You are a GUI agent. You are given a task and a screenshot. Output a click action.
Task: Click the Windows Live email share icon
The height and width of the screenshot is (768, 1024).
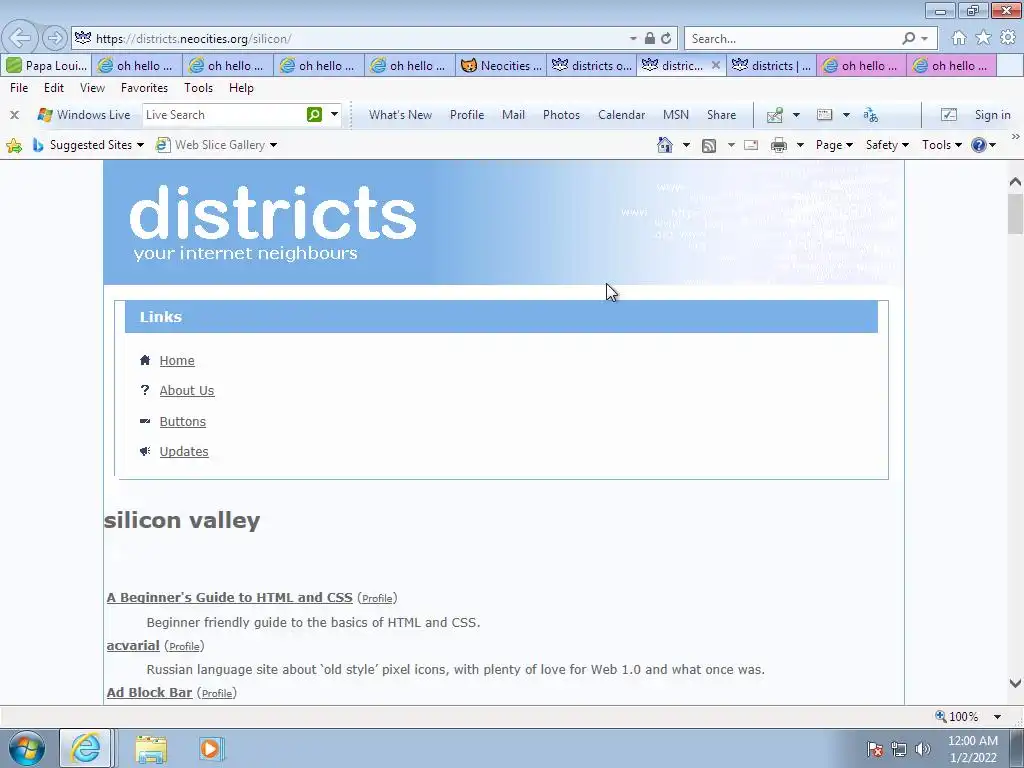coord(775,115)
